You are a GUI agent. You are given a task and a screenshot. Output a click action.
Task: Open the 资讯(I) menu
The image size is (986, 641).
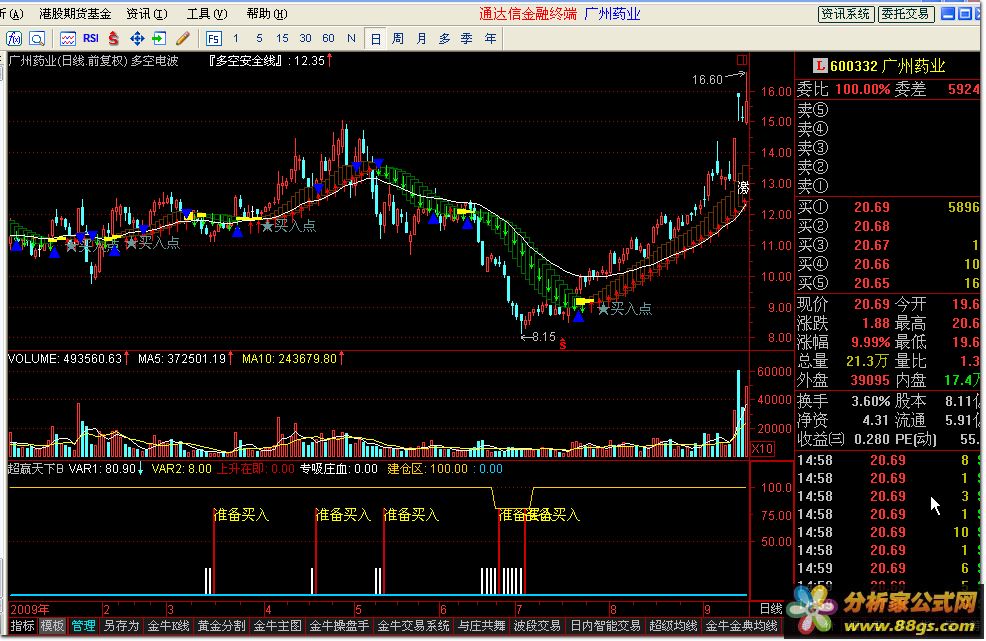[147, 14]
